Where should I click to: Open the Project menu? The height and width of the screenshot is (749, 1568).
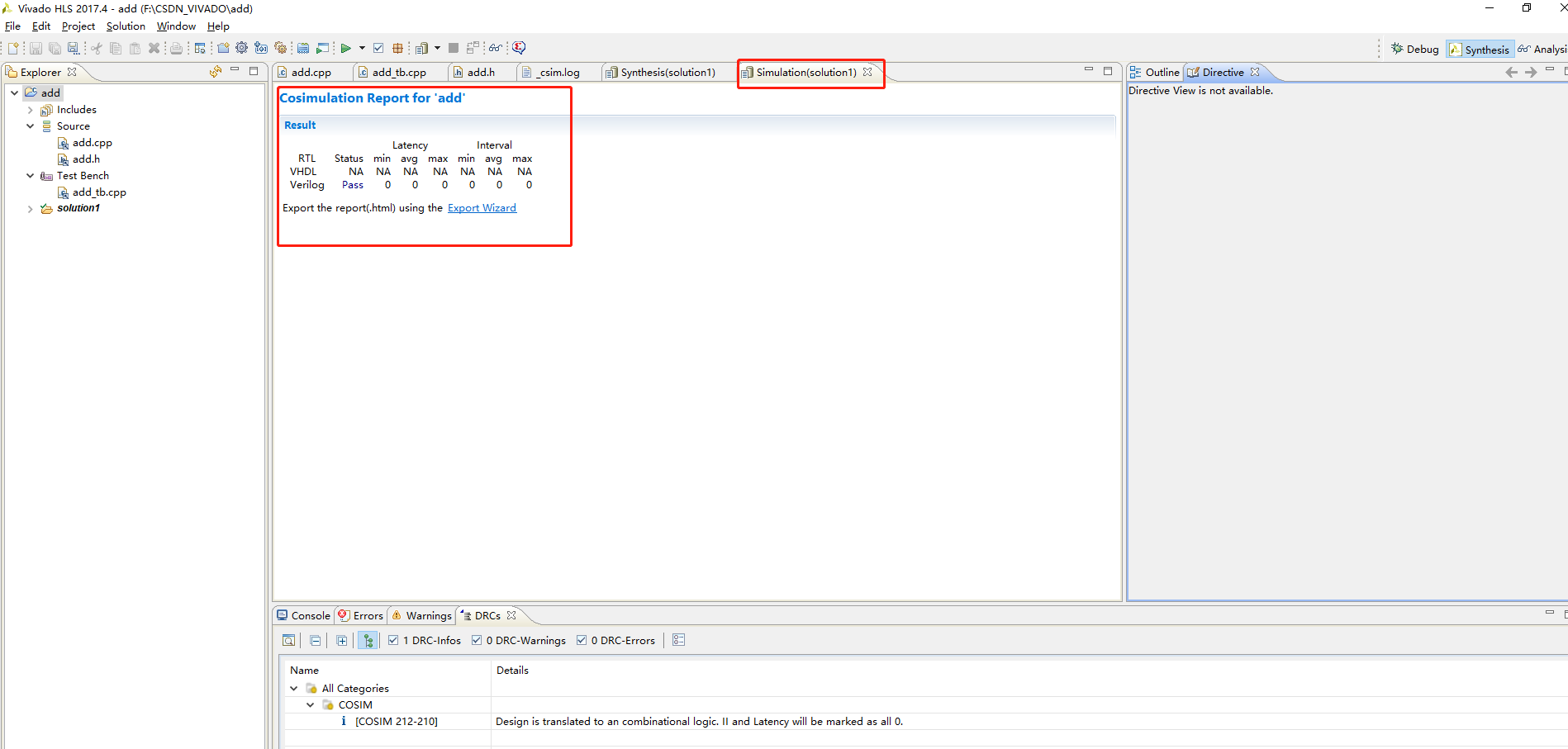click(78, 26)
